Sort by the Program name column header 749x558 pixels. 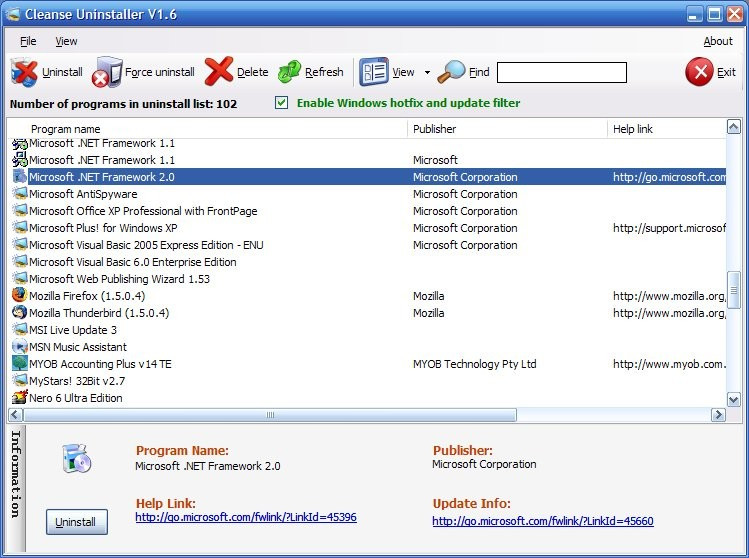point(208,129)
